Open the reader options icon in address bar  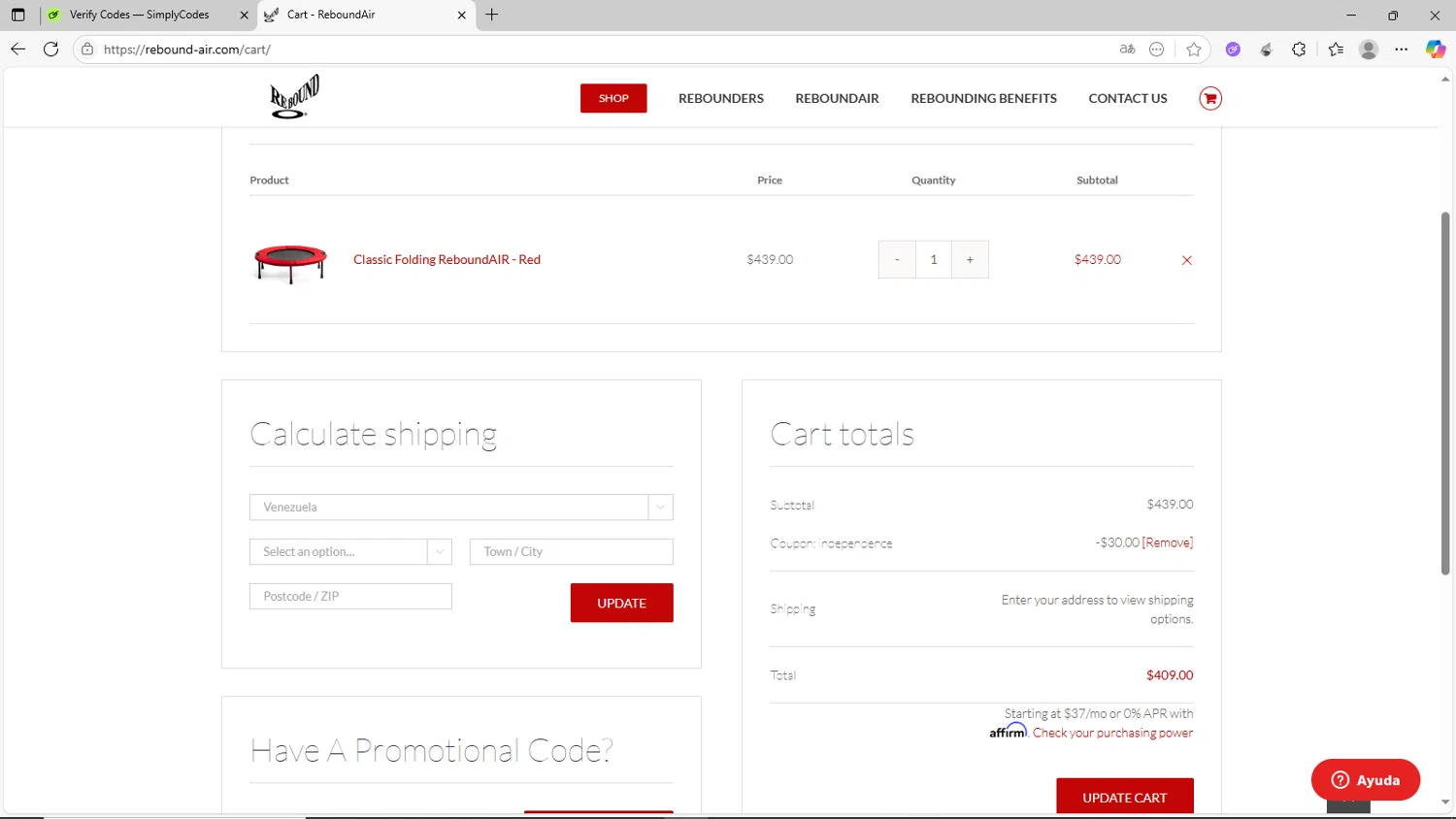pyautogui.click(x=1156, y=49)
